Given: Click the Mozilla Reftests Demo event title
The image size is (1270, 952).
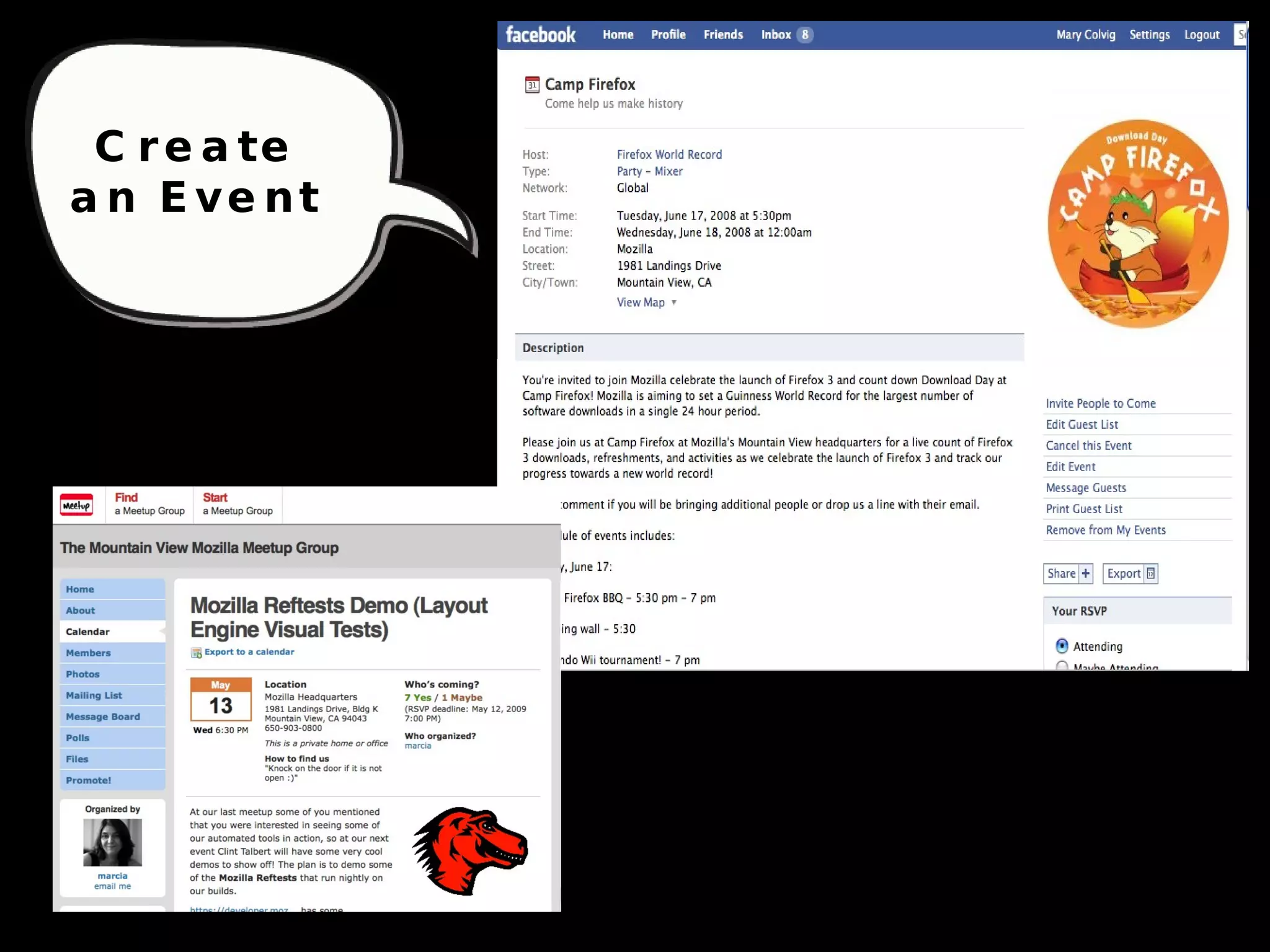Looking at the screenshot, I should [x=339, y=617].
